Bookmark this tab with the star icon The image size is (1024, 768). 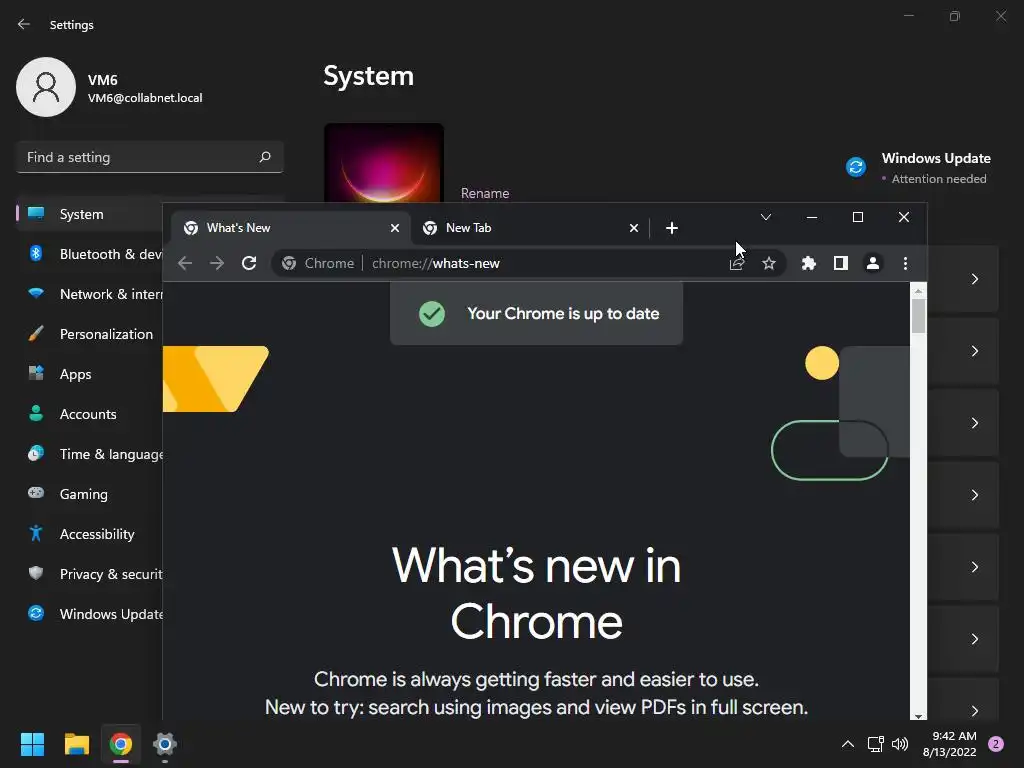769,263
